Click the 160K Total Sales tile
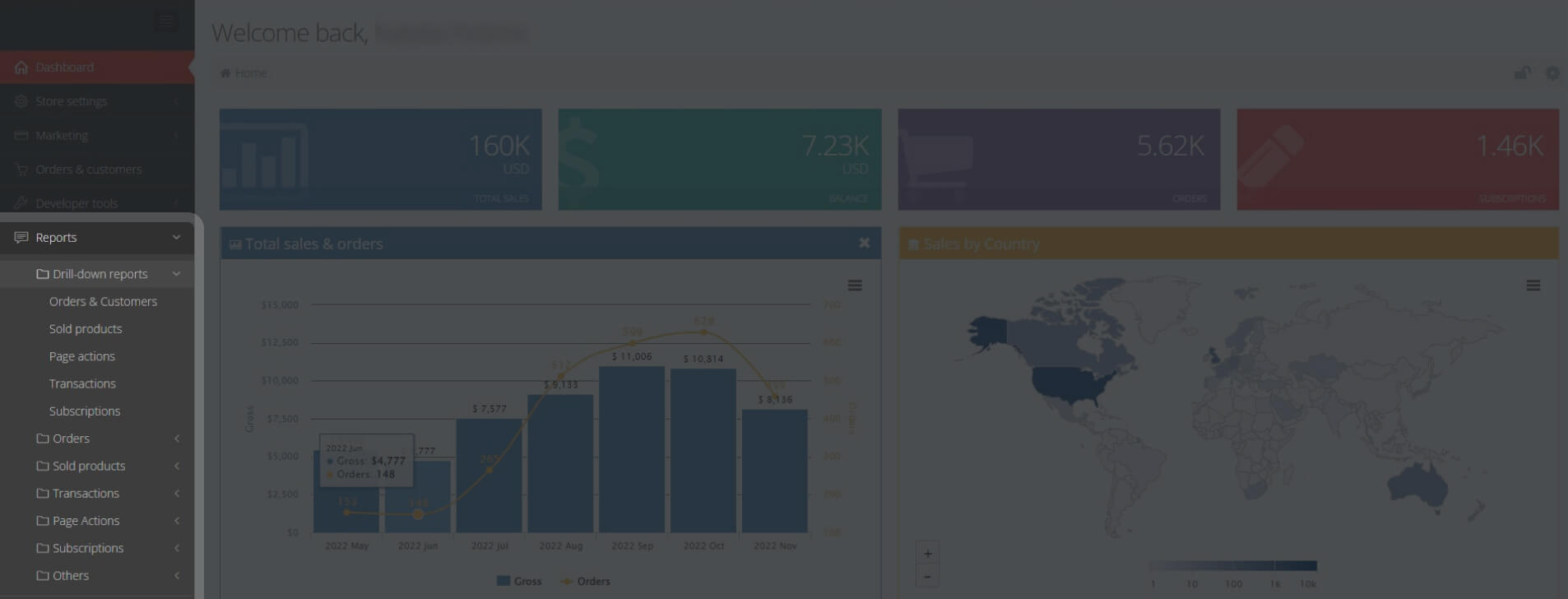This screenshot has width=1568, height=599. 381,160
